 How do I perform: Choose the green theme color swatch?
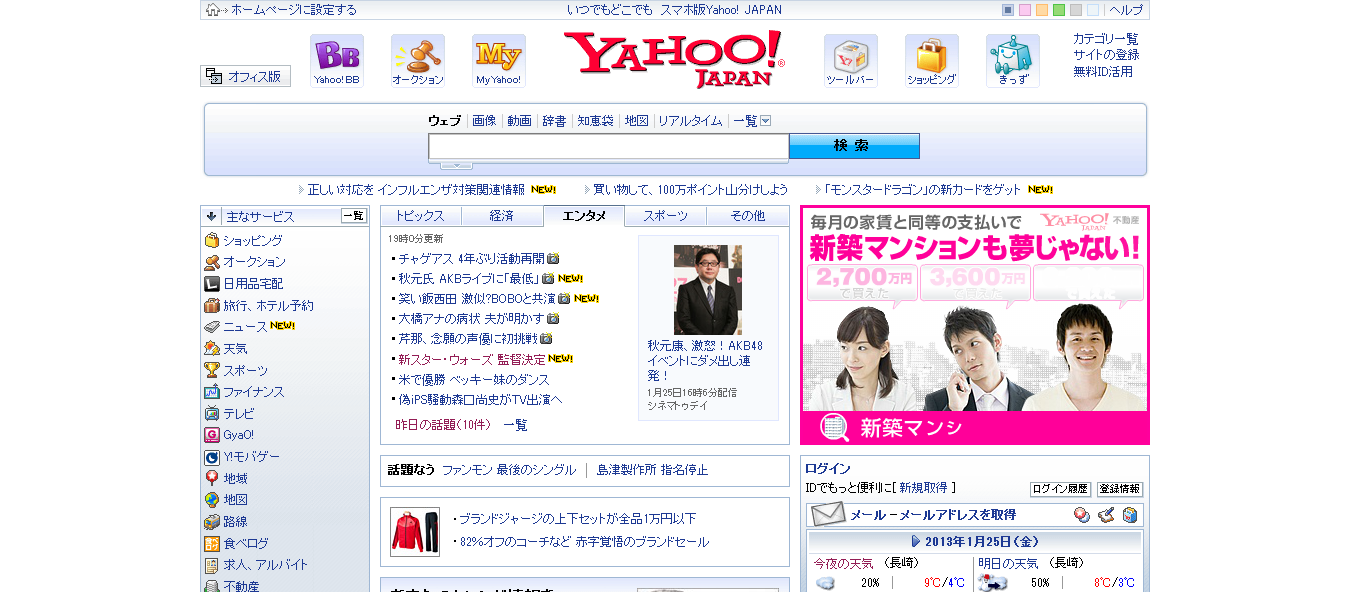tap(1059, 10)
